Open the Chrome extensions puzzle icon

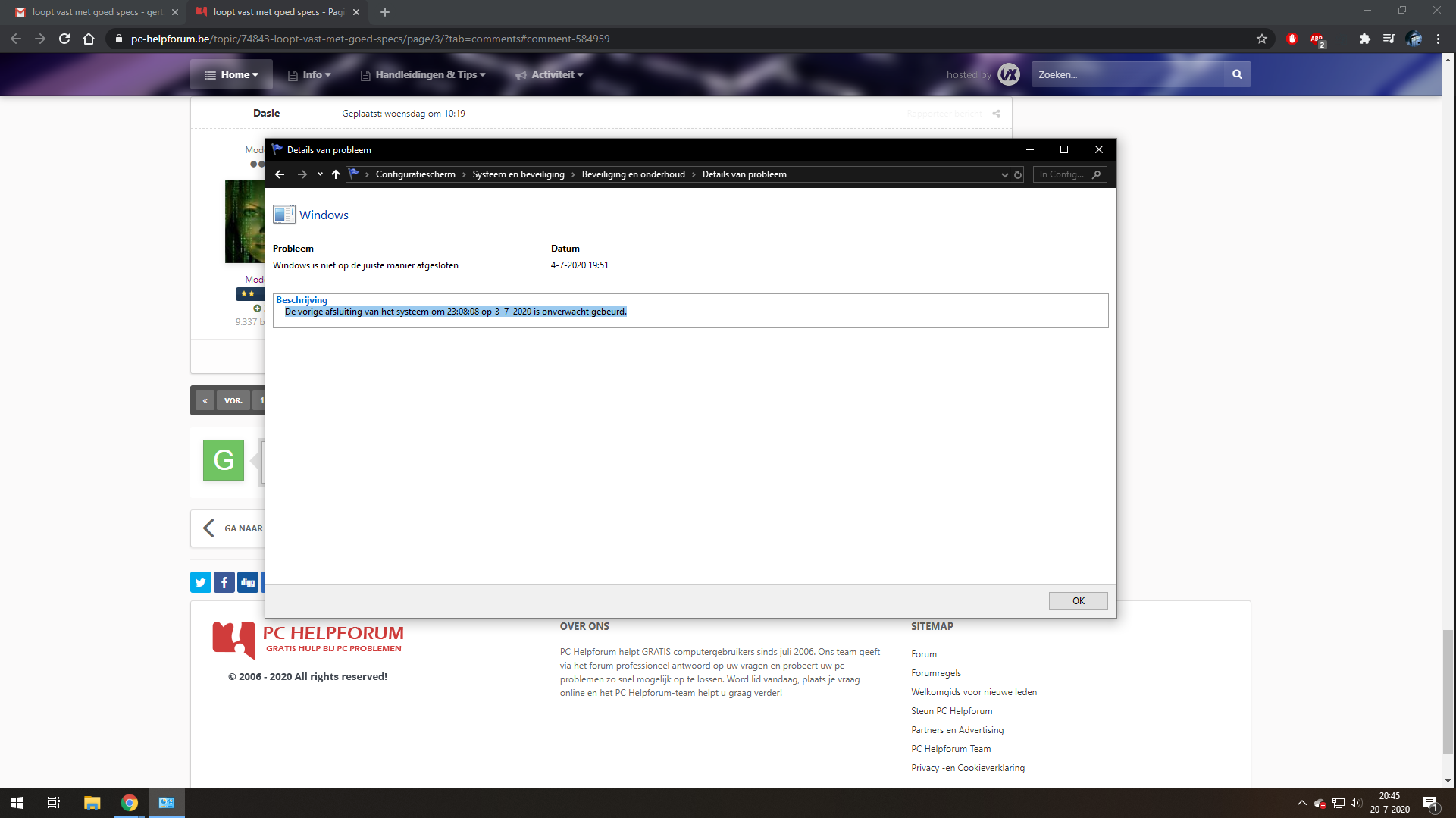(x=1364, y=39)
